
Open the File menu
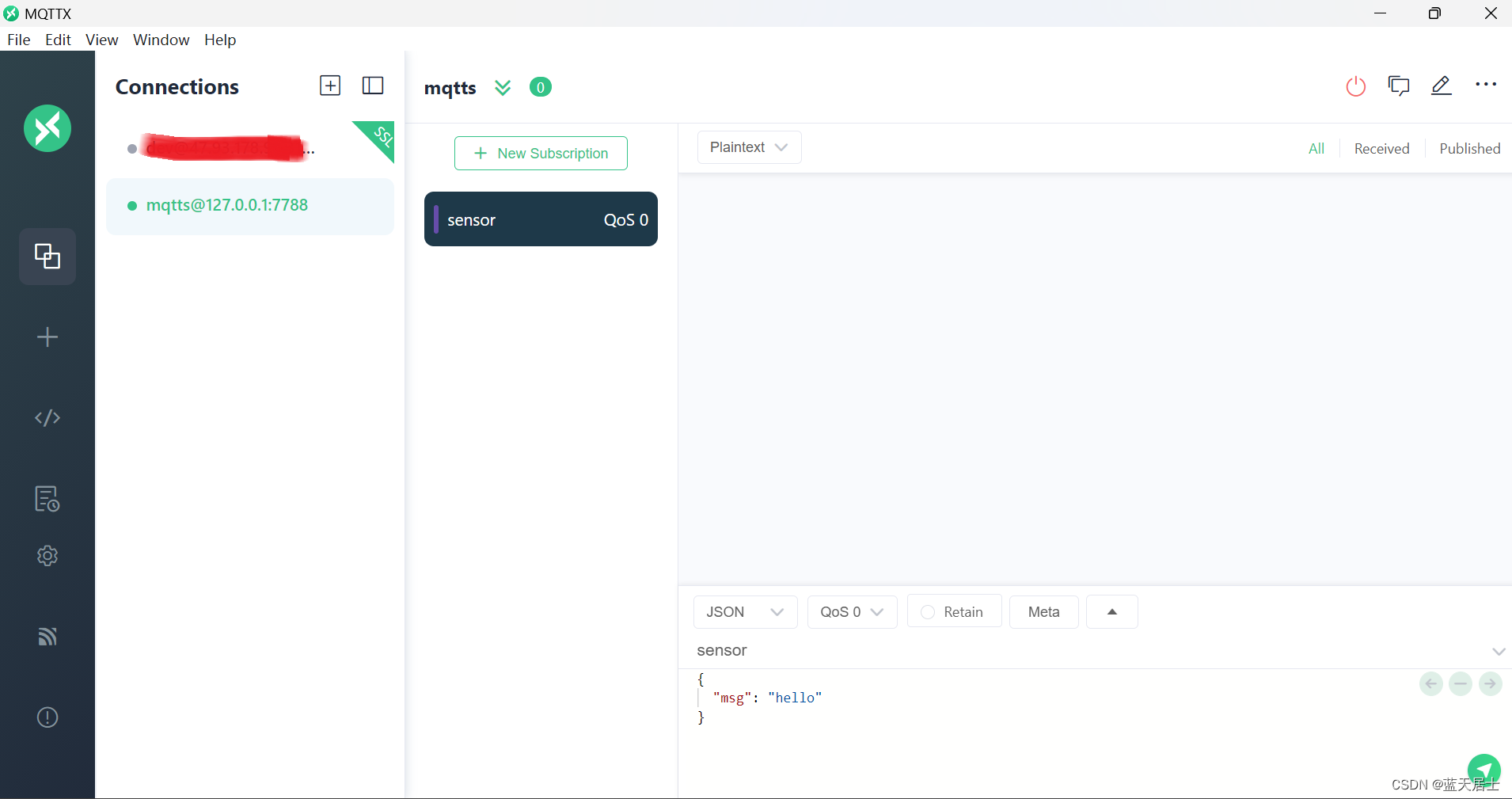click(19, 40)
